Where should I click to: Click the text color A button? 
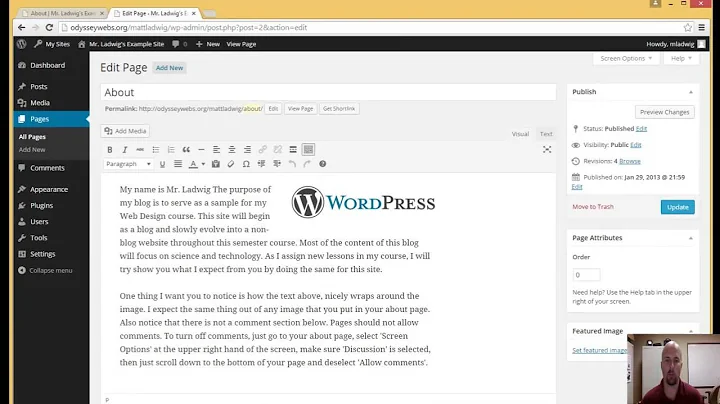pos(193,164)
